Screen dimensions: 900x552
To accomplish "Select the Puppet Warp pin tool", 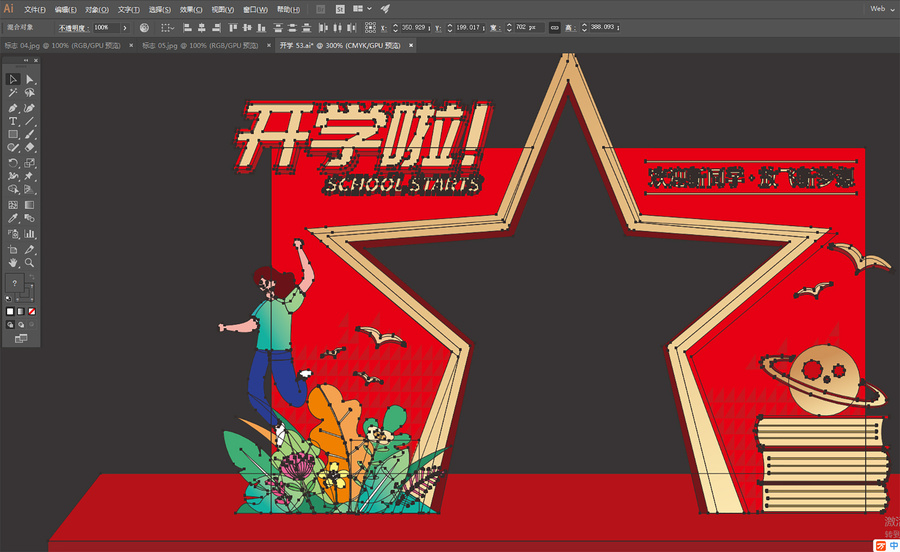I will pyautogui.click(x=30, y=176).
